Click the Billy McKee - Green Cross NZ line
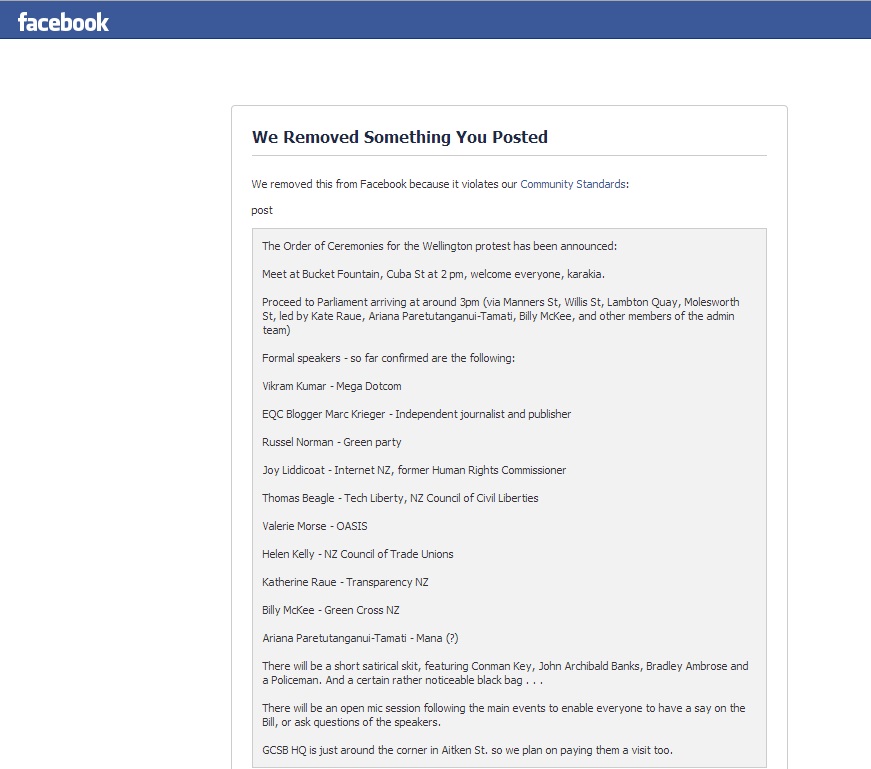This screenshot has width=871, height=769. [331, 610]
